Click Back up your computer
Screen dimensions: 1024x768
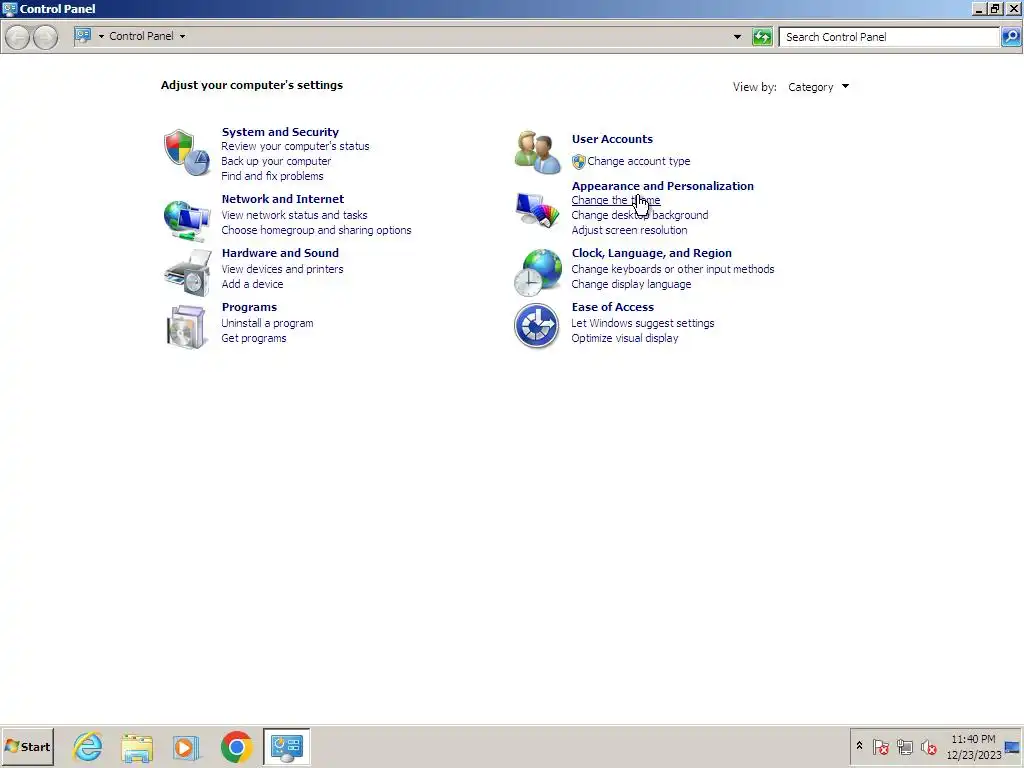[276, 161]
